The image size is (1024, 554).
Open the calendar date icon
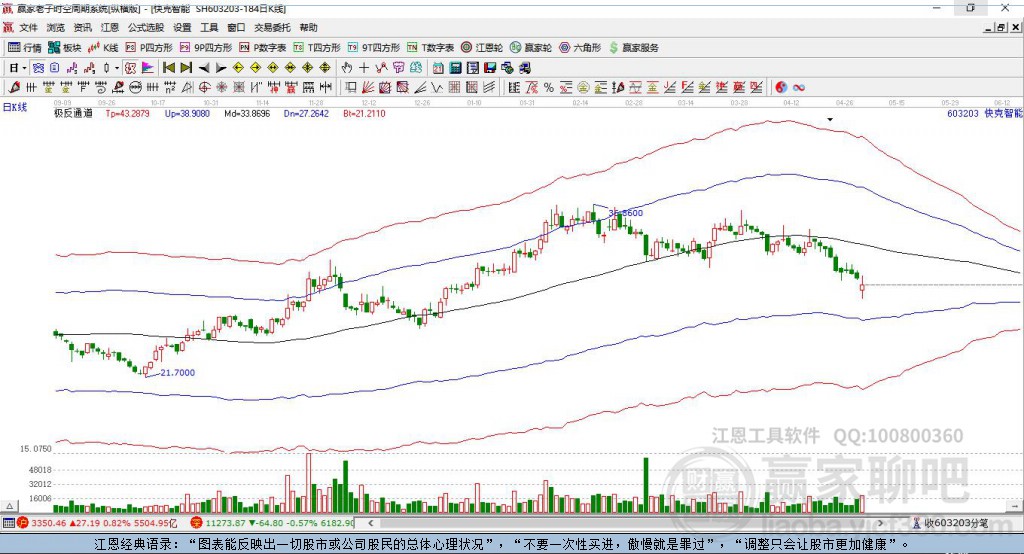click(438, 68)
